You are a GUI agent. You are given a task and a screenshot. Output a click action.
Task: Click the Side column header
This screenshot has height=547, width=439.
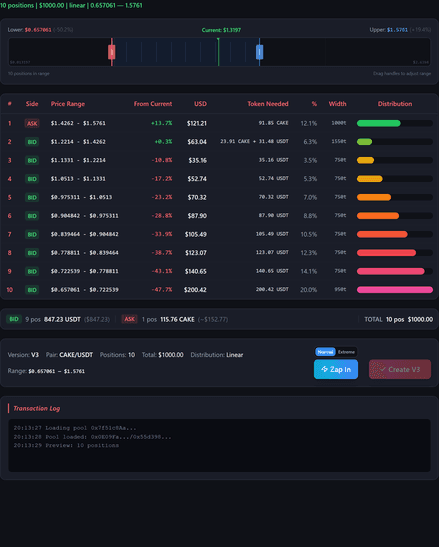pos(32,104)
